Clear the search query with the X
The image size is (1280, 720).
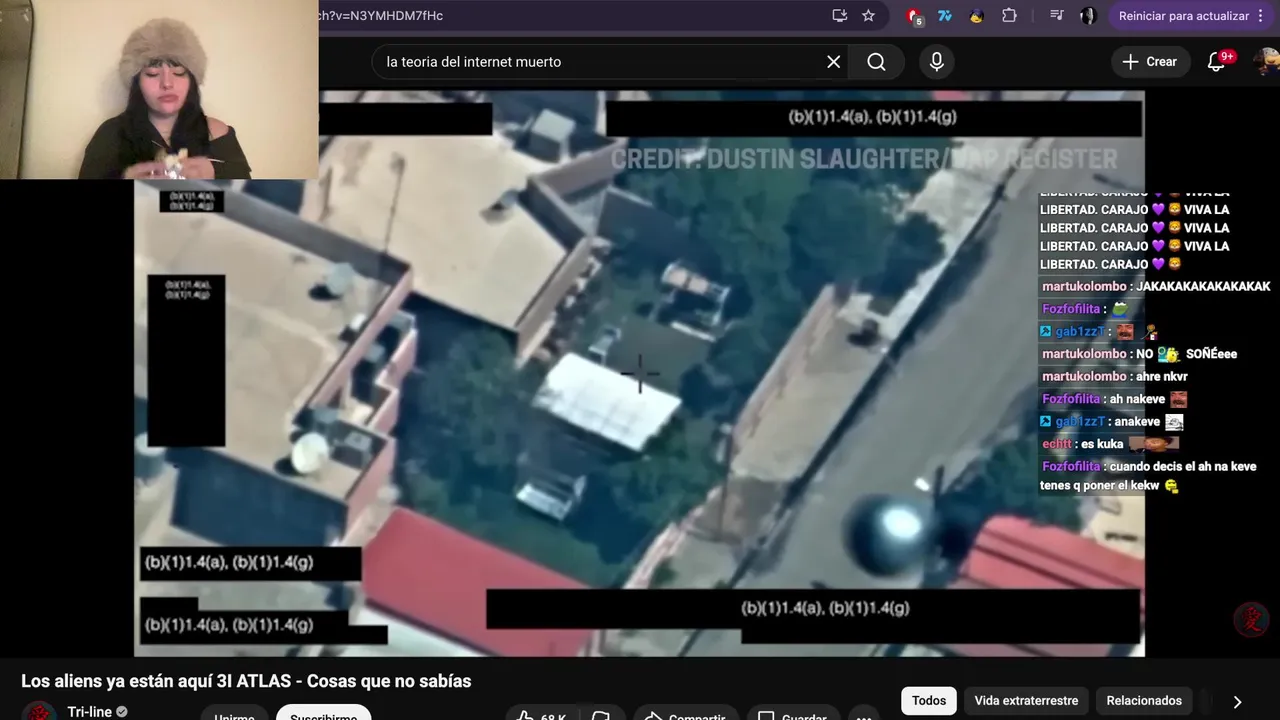[833, 62]
